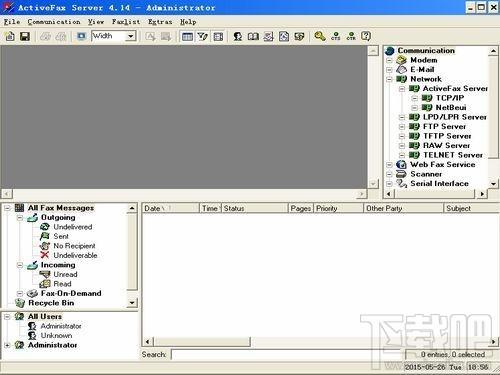Select NetBeui network entry
Viewport: 500px width, 375px height.
(x=451, y=108)
